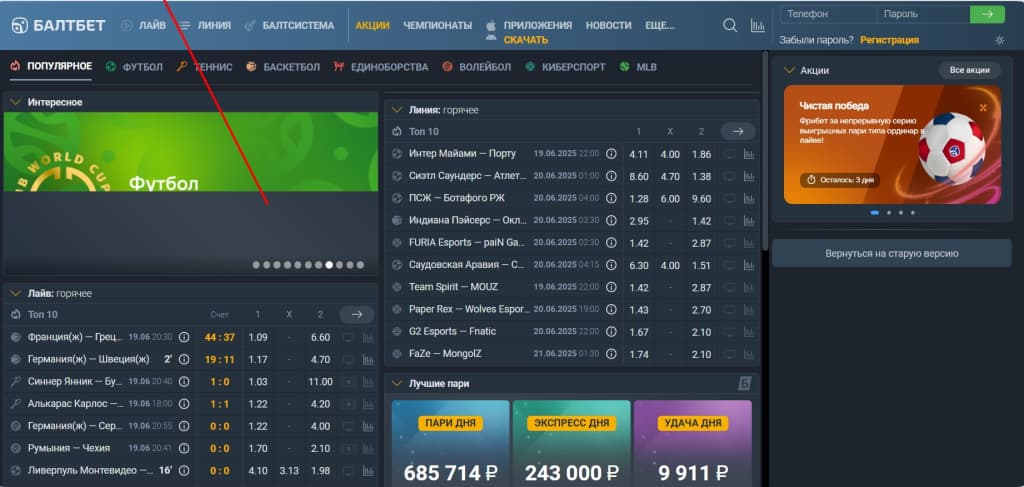Open info icon for Team Spirit — MOUZ
The image size is (1024, 487).
(611, 287)
